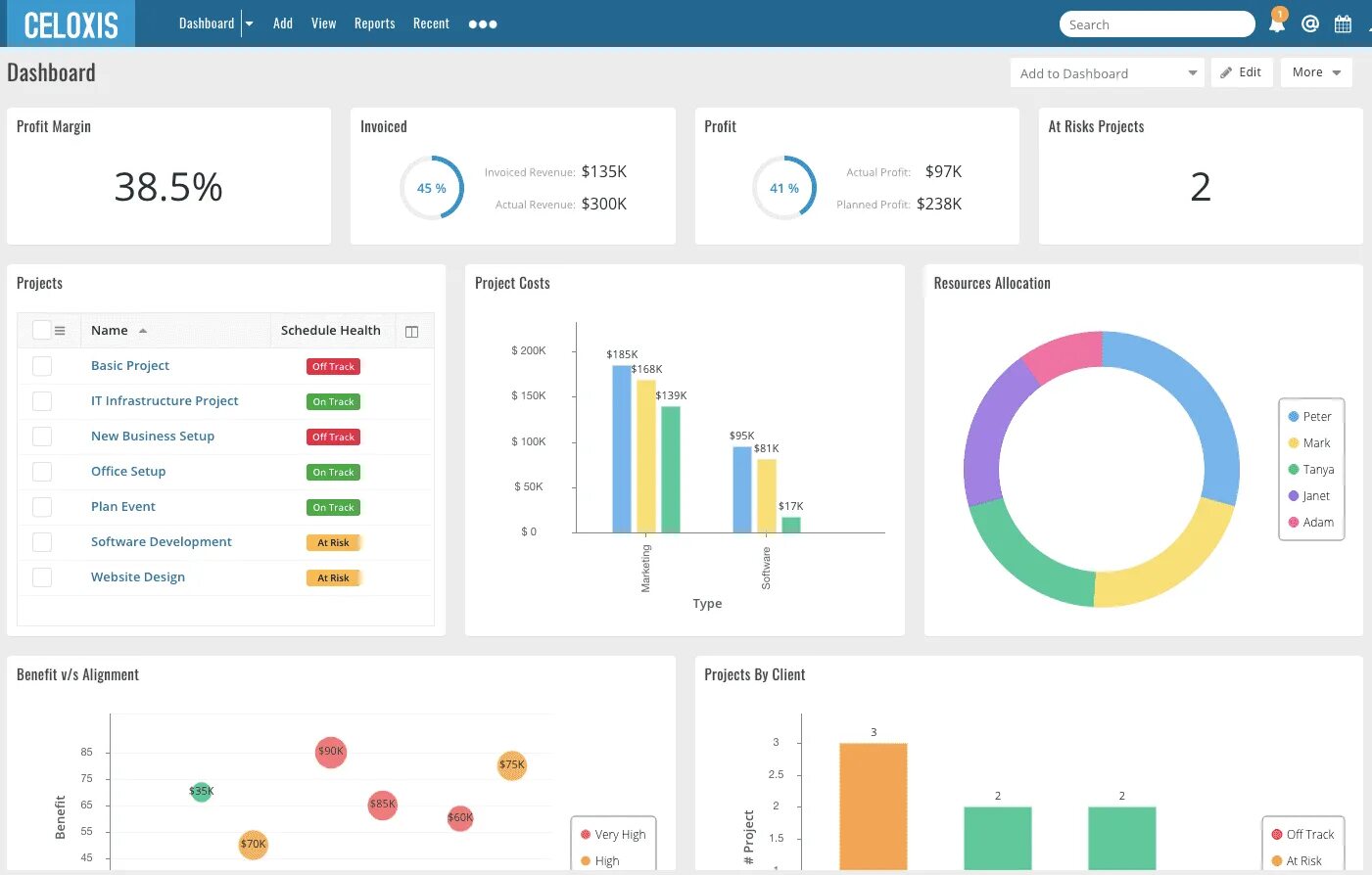This screenshot has height=875, width=1372.
Task: Open the Add menu
Action: coord(283,23)
